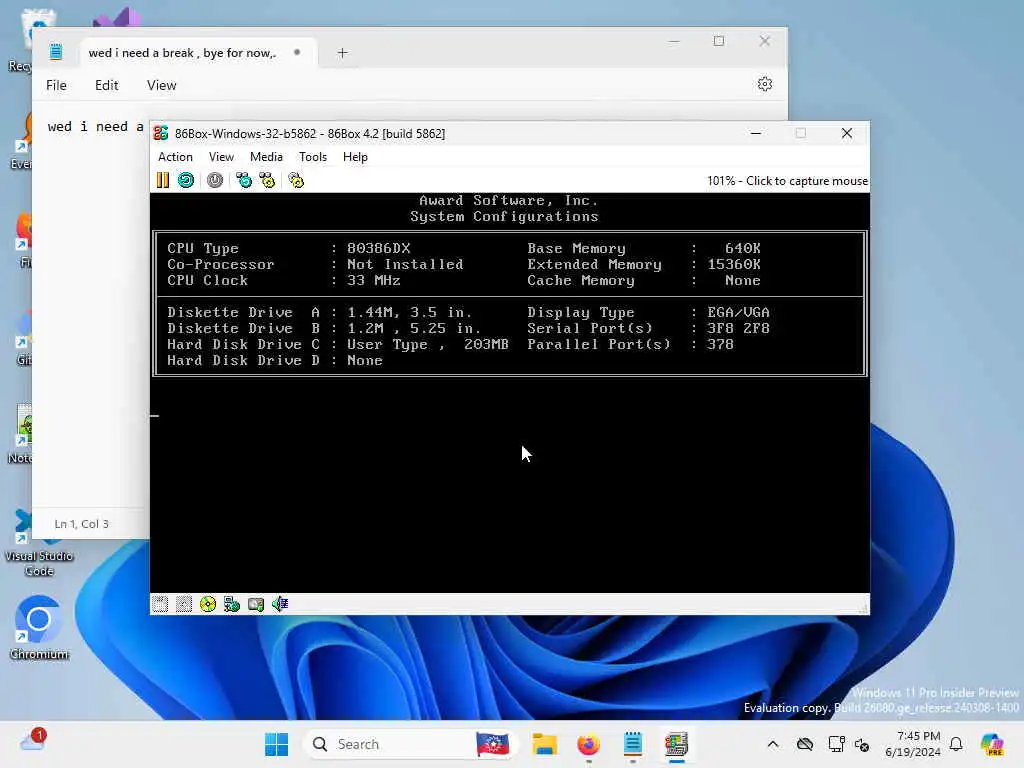Click the OneDrive cloud tray icon
Screen dimensions: 1024x768
[805, 744]
